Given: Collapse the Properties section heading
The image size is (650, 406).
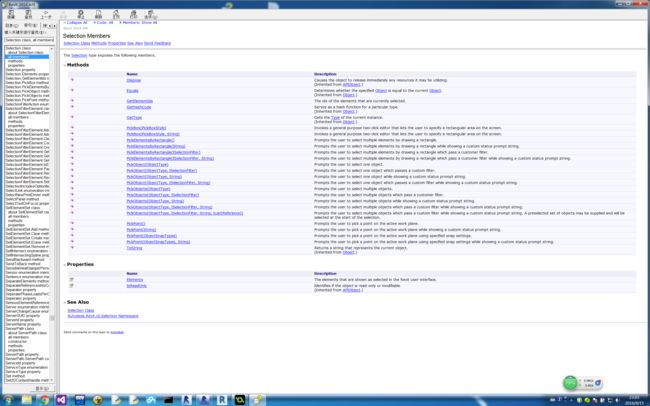Looking at the screenshot, I should tap(80, 264).
